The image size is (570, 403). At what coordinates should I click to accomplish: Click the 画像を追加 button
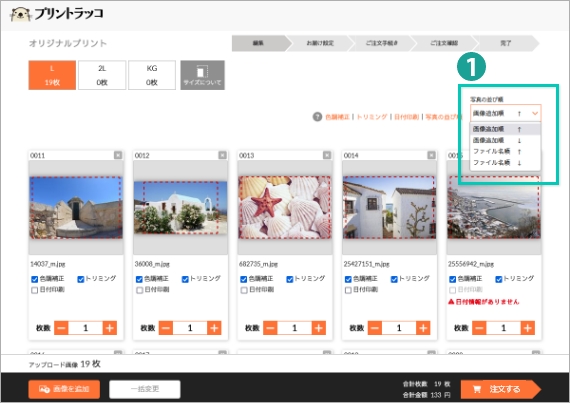[x=64, y=389]
